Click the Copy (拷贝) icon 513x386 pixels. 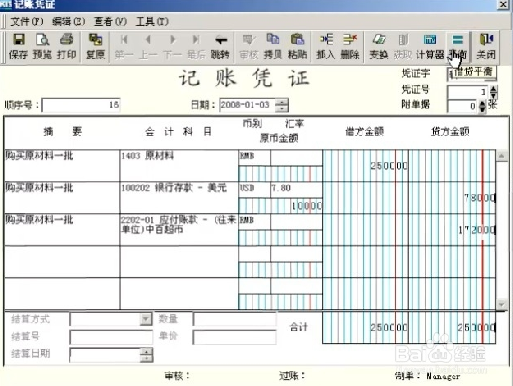click(273, 46)
